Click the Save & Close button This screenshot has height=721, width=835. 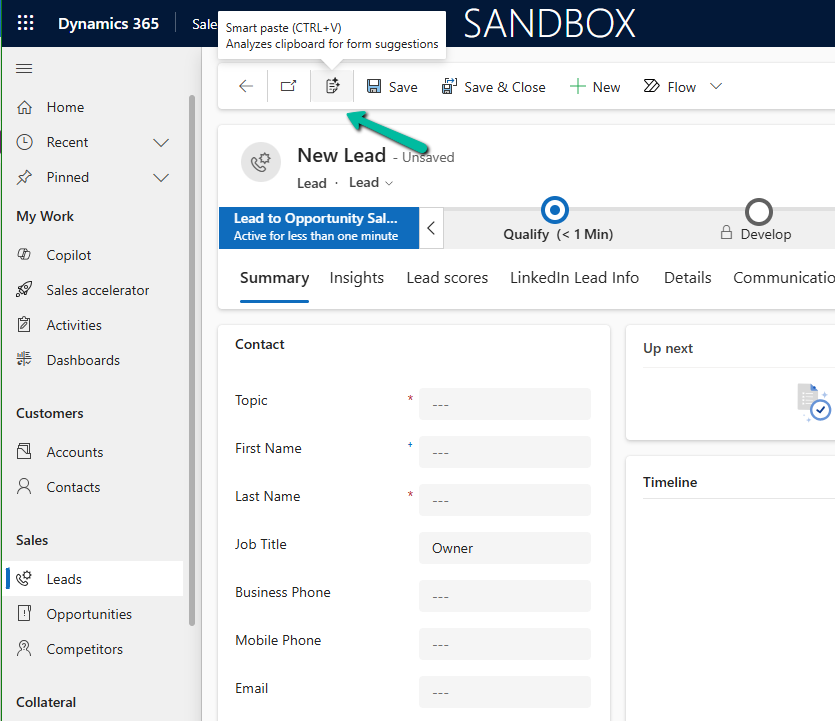click(x=494, y=87)
